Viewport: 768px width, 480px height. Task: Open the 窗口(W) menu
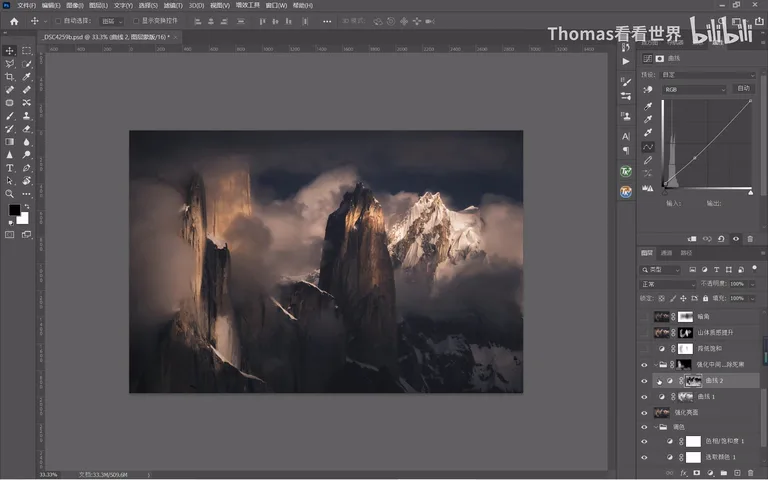click(x=276, y=5)
